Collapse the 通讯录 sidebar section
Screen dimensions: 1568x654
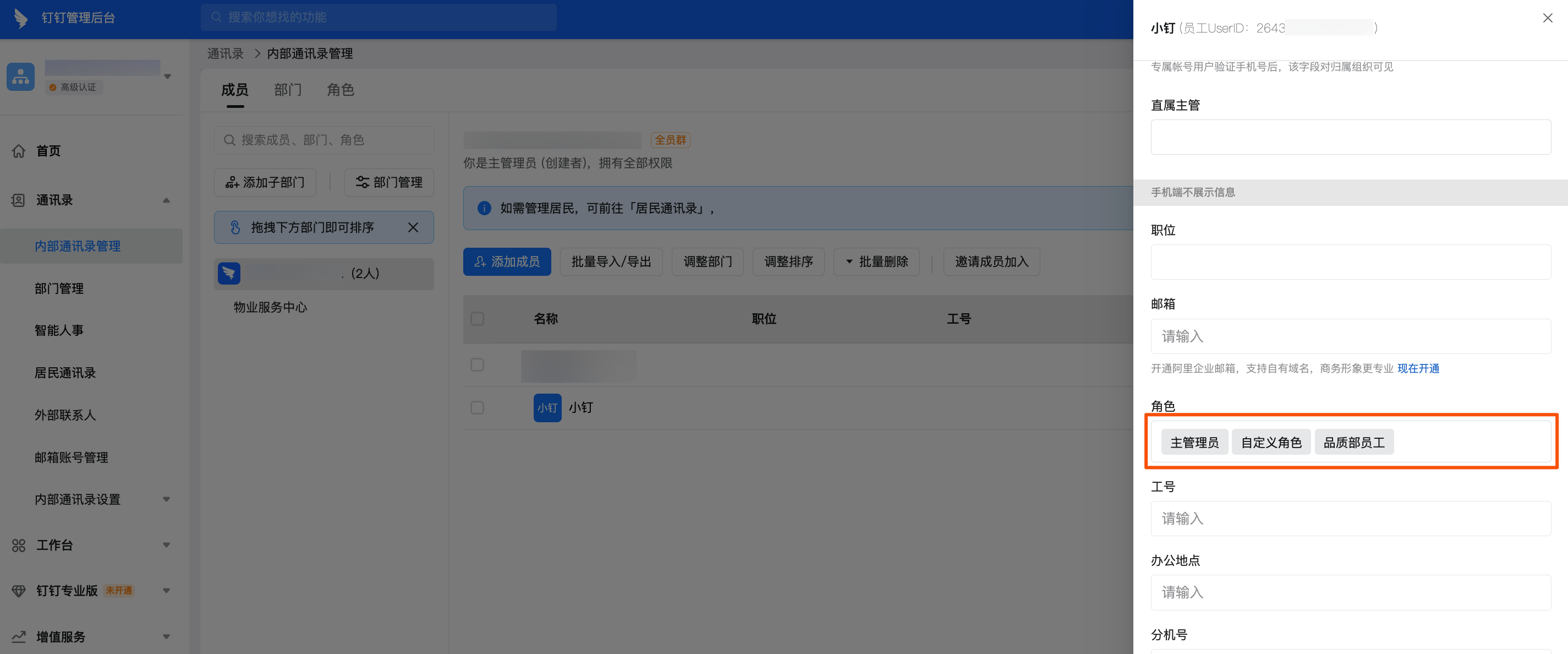(x=166, y=200)
